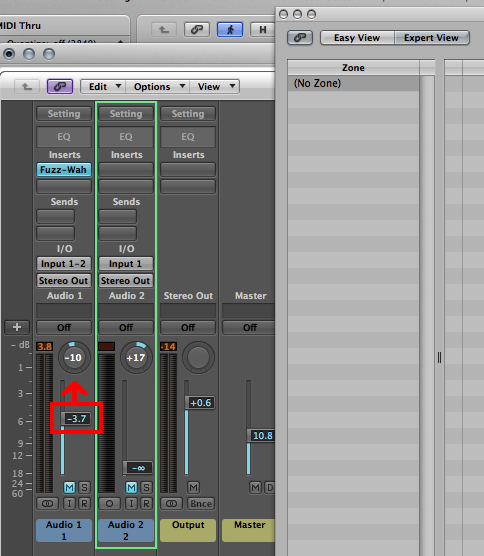The image size is (484, 556).
Task: Click Audio 1 pan knob showing -10
Action: 74,357
